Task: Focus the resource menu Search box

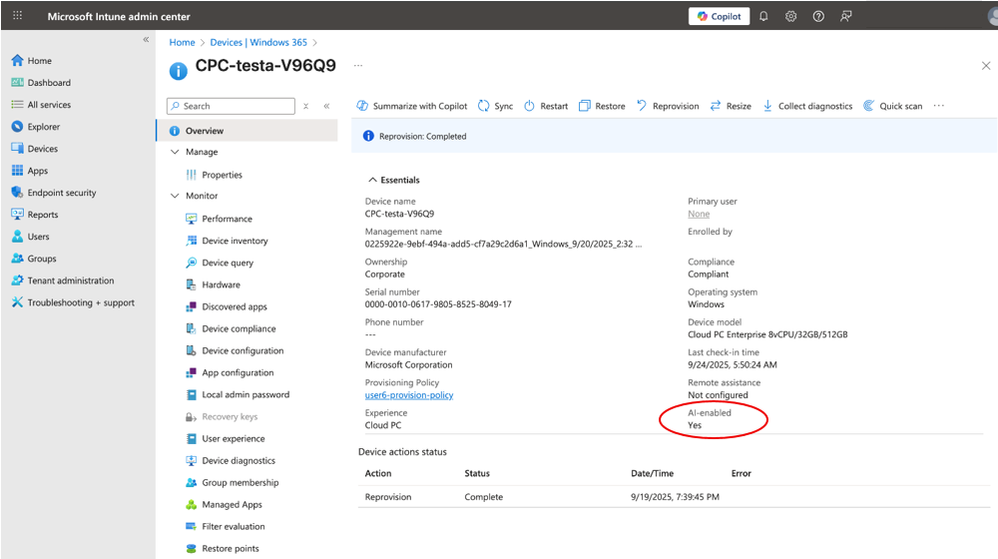Action: 231,106
